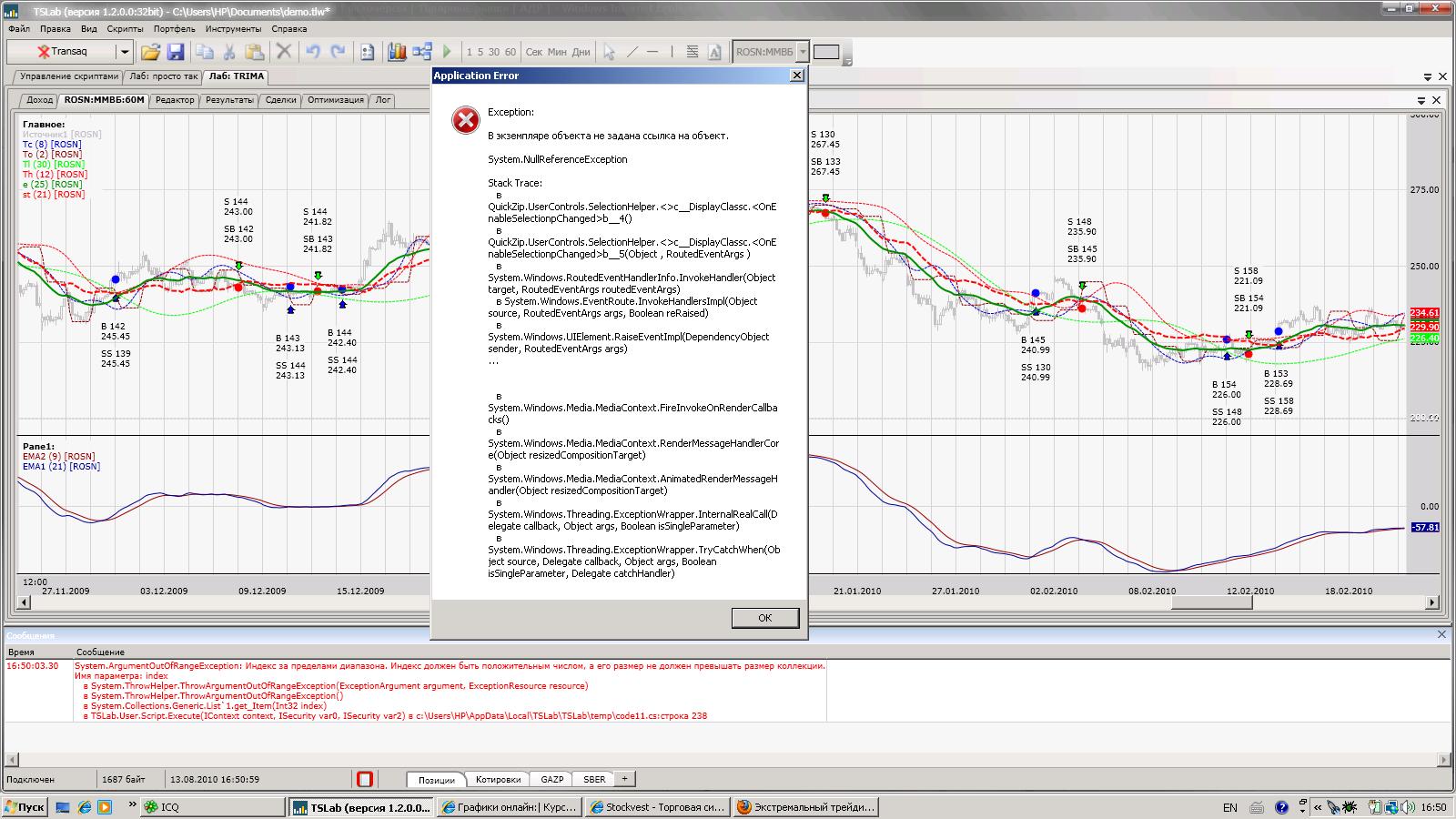The image size is (1456, 819).
Task: Switch to the Оптимизация tab
Action: [335, 100]
